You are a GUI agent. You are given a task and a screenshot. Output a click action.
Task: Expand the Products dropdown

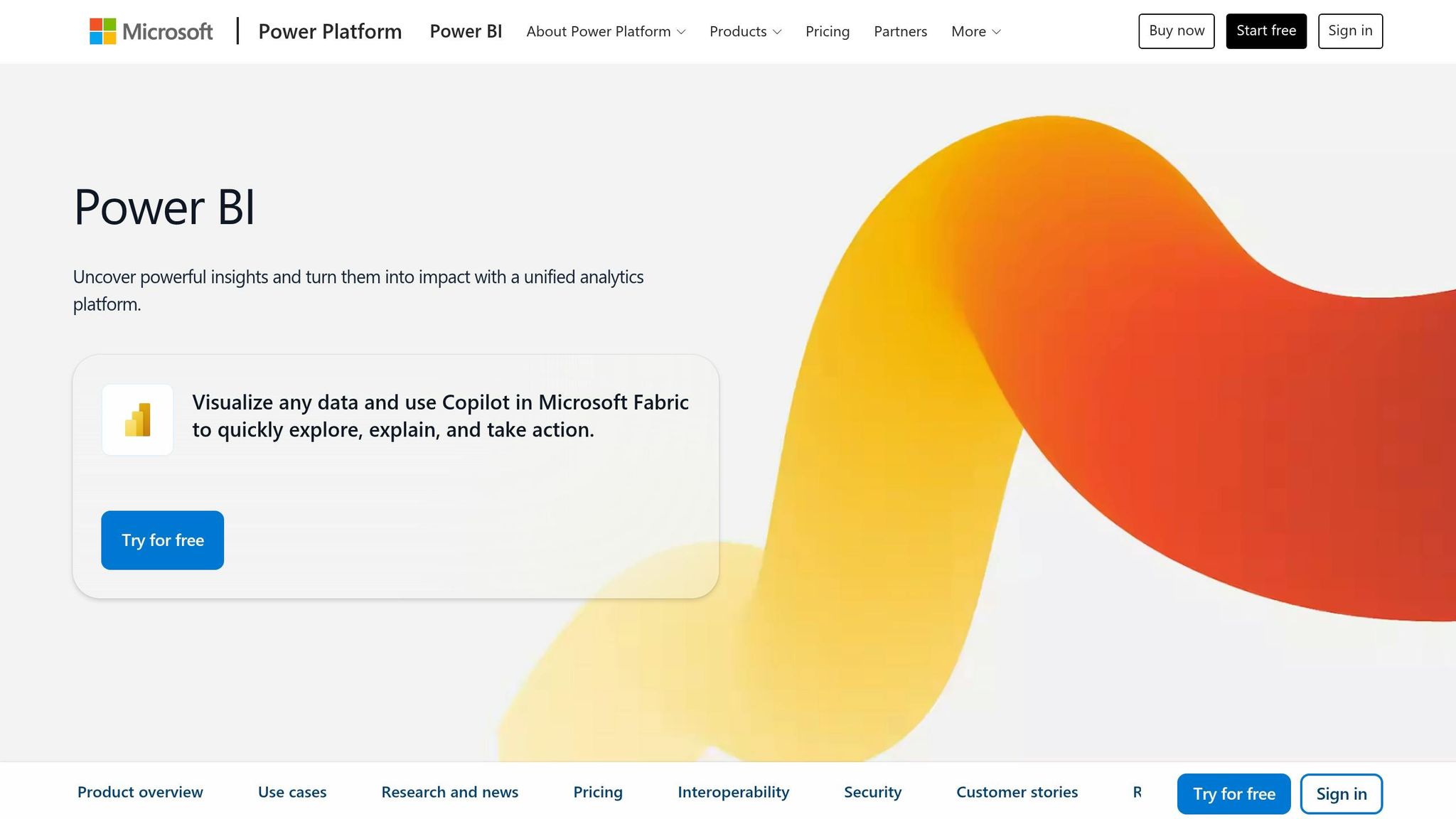coord(745,31)
